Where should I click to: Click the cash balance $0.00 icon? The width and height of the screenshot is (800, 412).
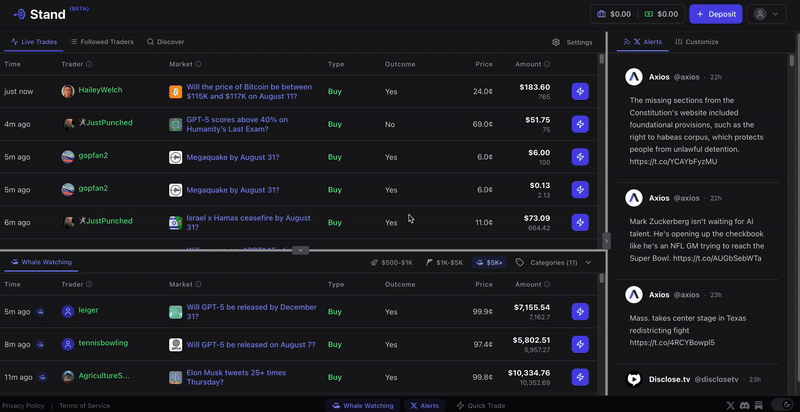point(649,14)
